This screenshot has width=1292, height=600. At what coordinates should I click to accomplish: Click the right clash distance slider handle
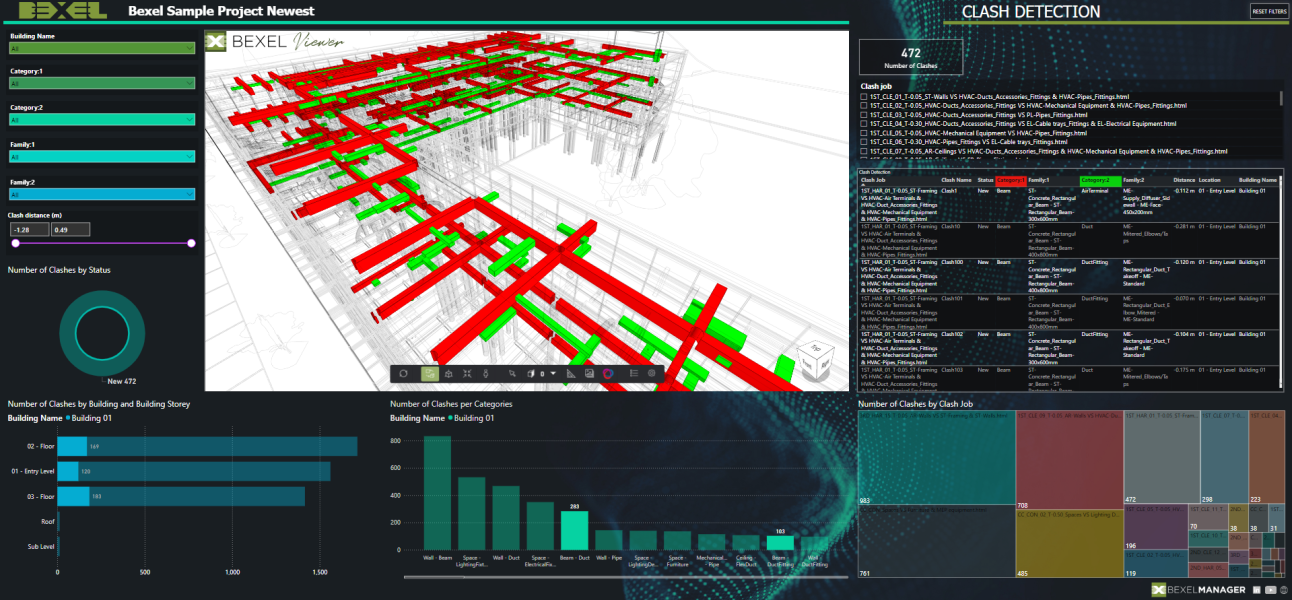[x=191, y=243]
